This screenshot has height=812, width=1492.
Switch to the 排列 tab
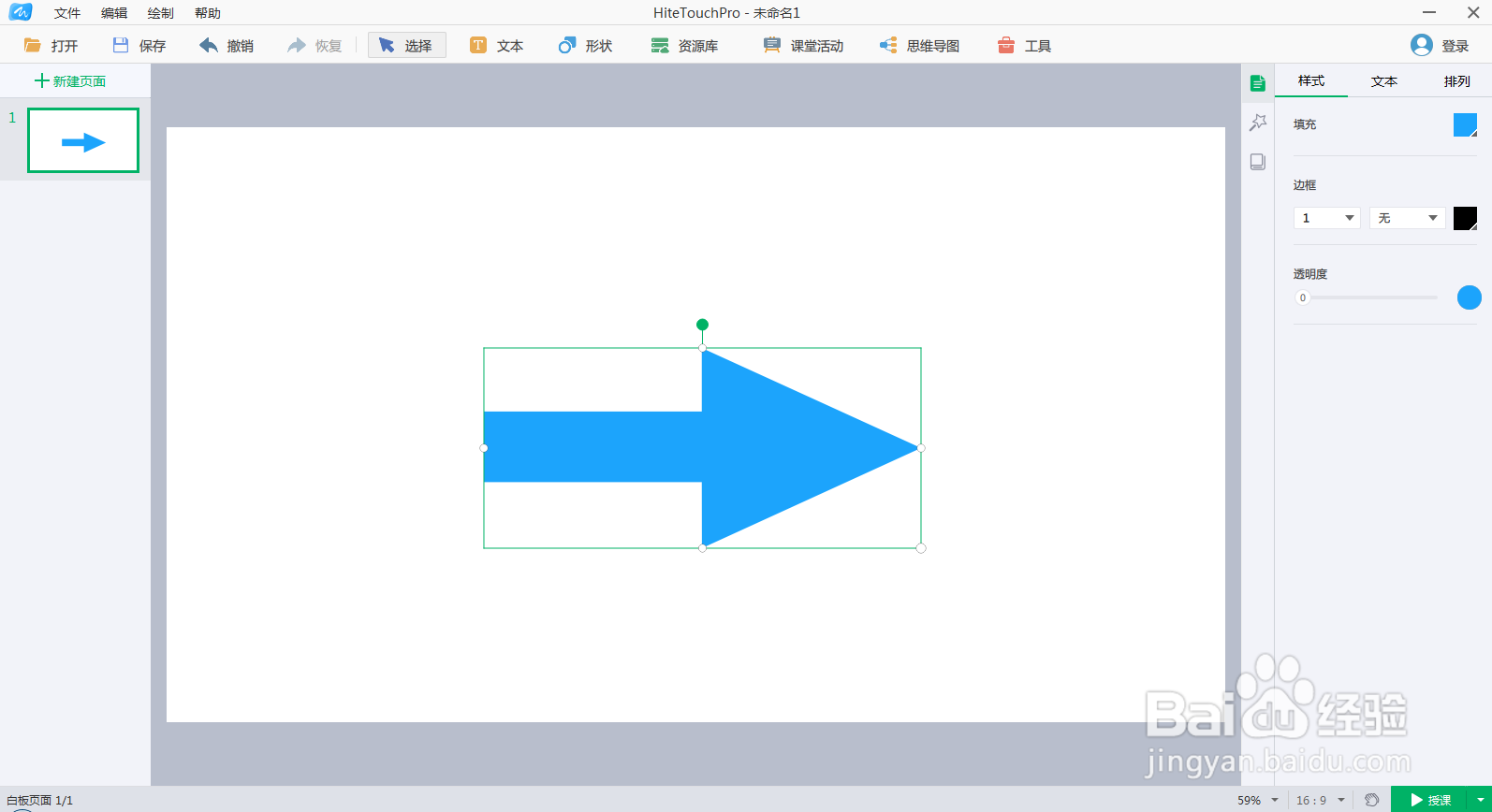point(1457,81)
